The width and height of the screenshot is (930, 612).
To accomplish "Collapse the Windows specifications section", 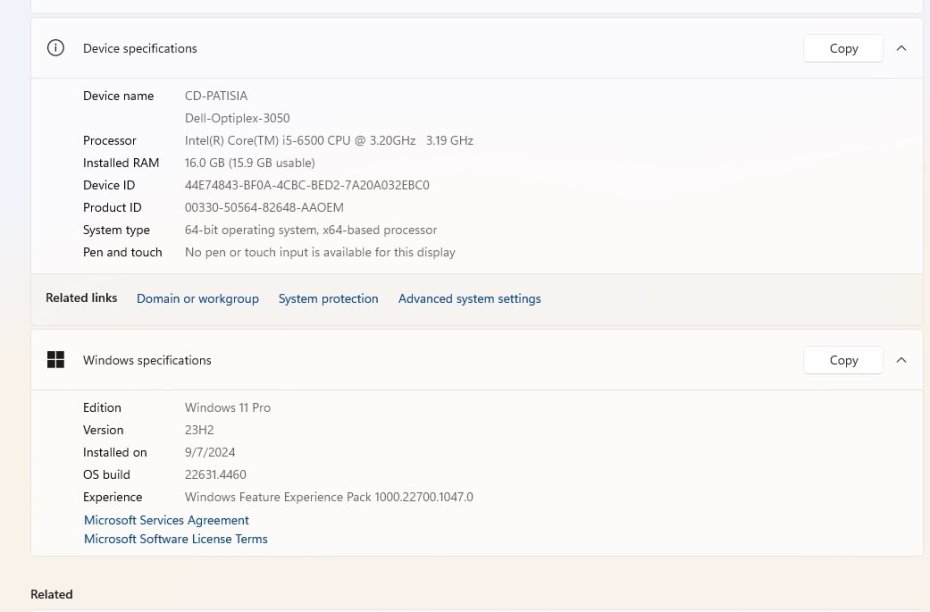I will [x=901, y=360].
